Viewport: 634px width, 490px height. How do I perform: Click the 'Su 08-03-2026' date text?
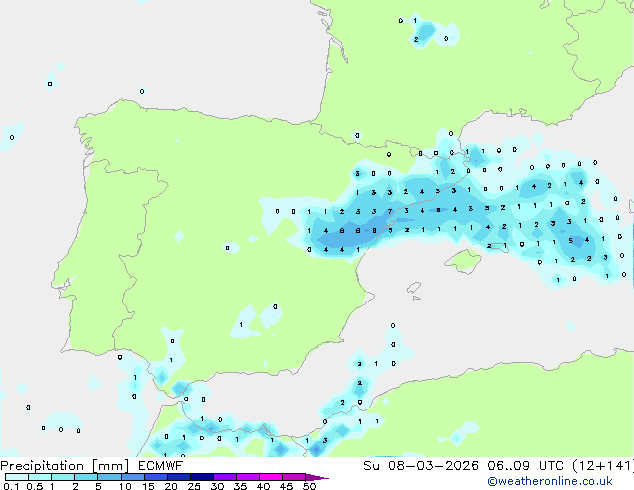[x=421, y=466]
